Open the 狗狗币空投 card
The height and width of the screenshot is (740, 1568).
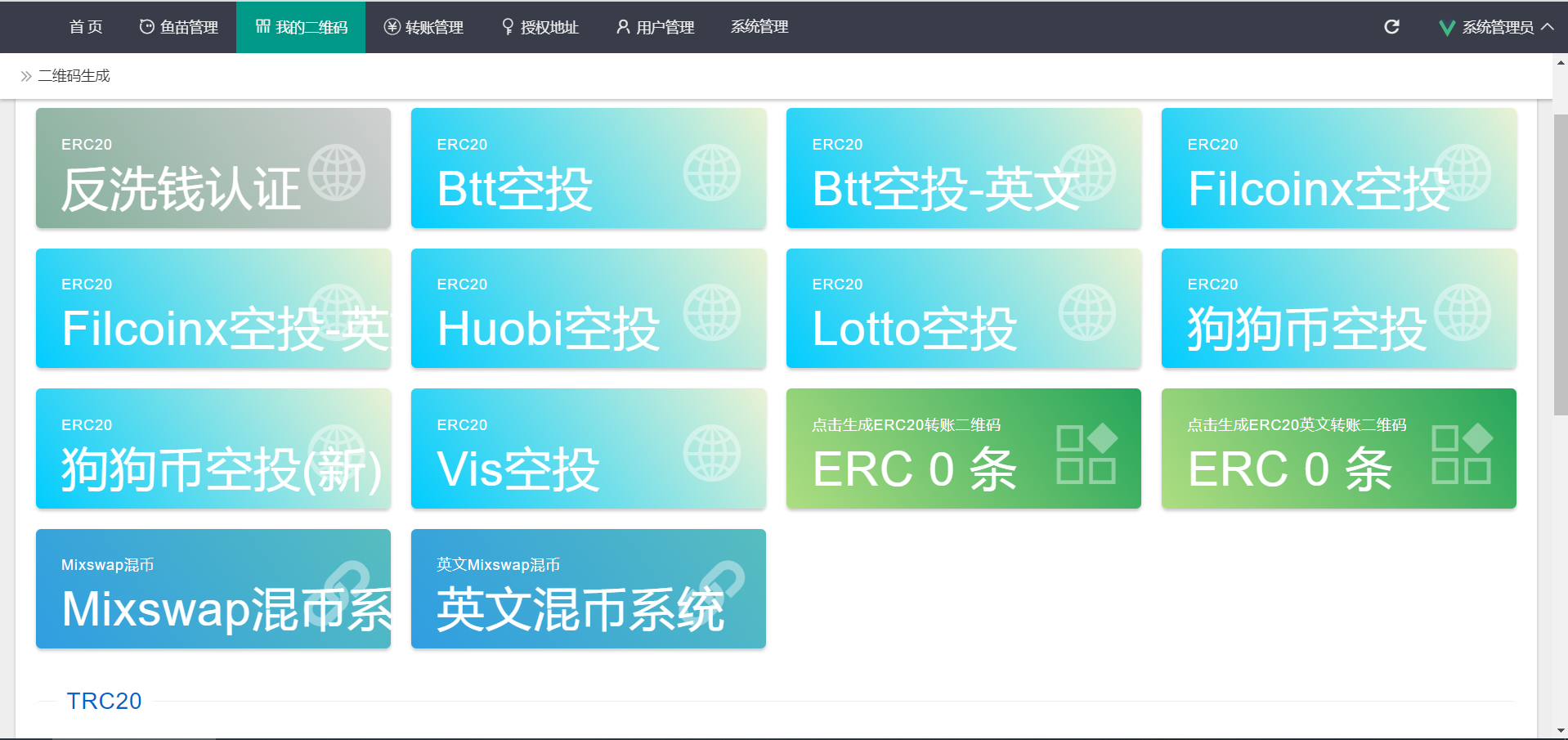point(1339,308)
